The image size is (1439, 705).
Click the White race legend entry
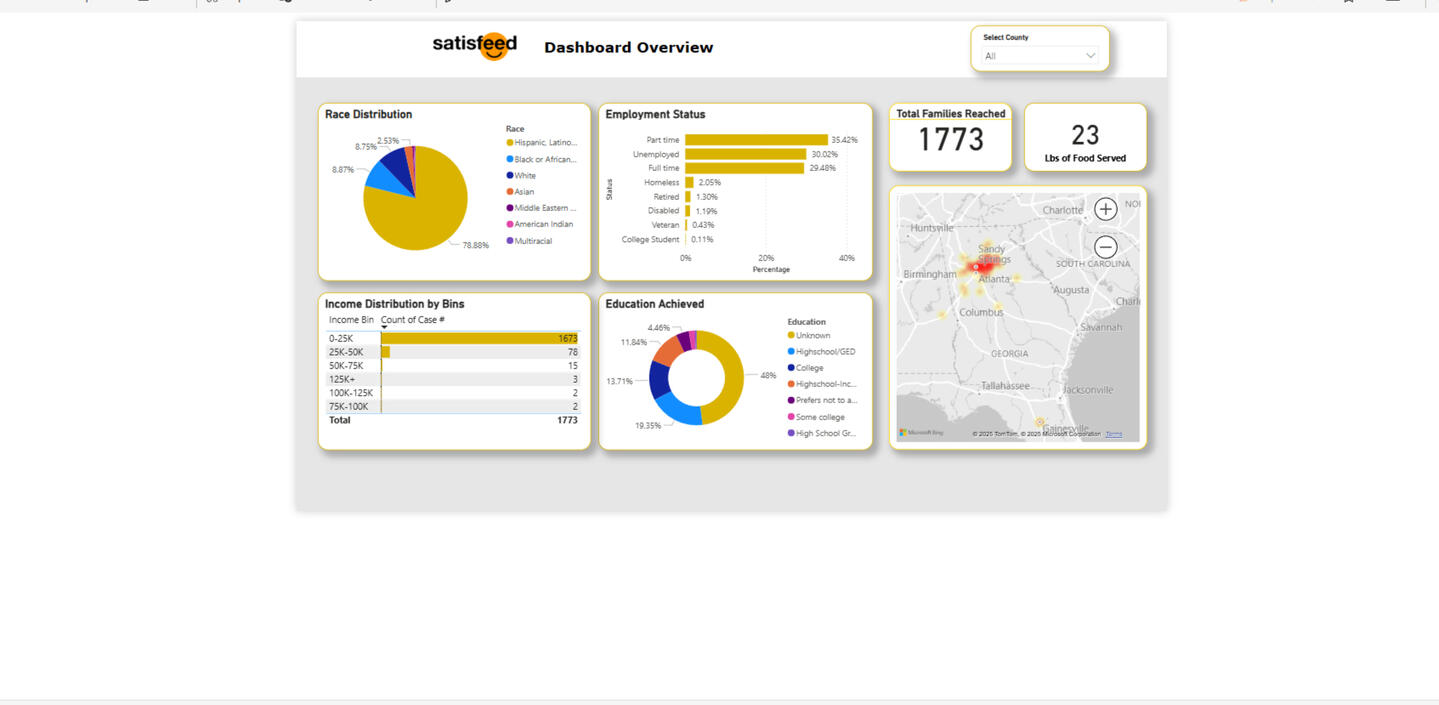pos(524,176)
